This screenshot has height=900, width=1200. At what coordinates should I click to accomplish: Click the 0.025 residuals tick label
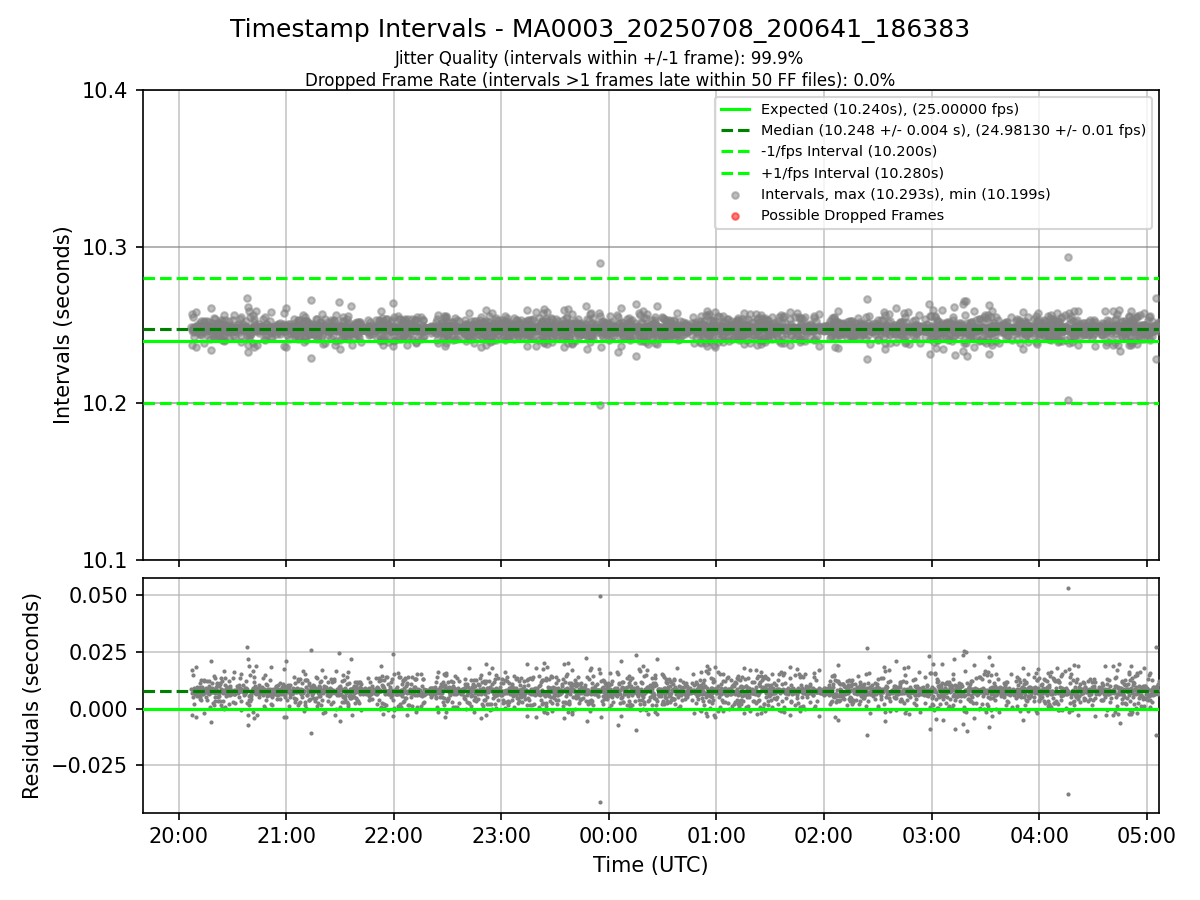pos(100,652)
